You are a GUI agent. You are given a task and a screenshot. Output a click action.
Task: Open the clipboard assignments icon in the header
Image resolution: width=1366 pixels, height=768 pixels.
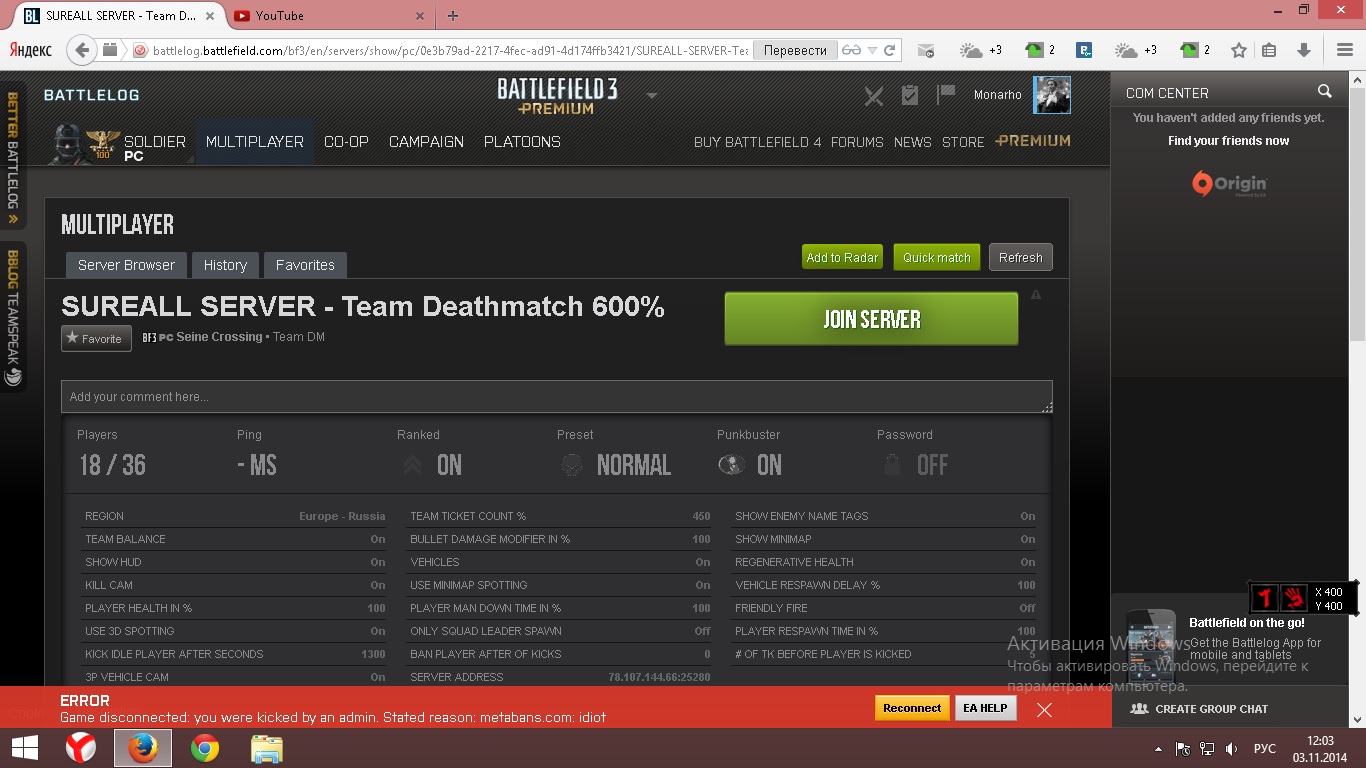point(910,95)
